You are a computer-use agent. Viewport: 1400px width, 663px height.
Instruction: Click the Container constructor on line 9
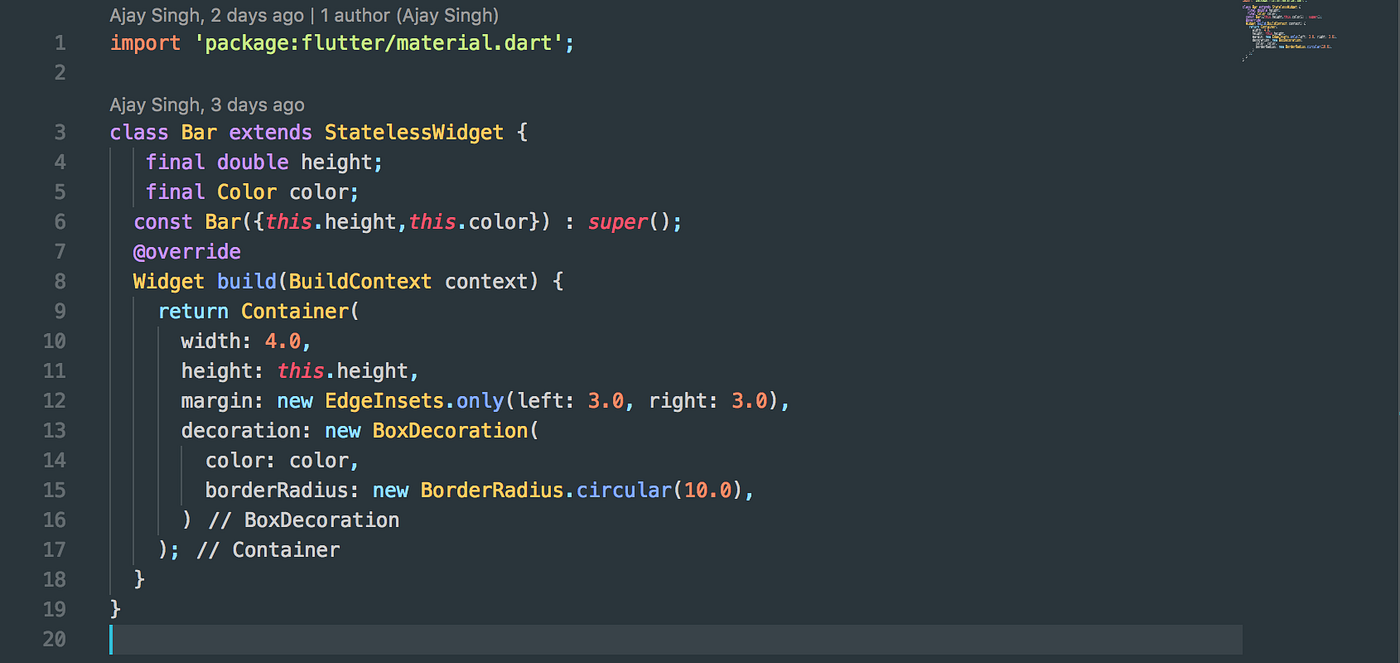coord(295,311)
